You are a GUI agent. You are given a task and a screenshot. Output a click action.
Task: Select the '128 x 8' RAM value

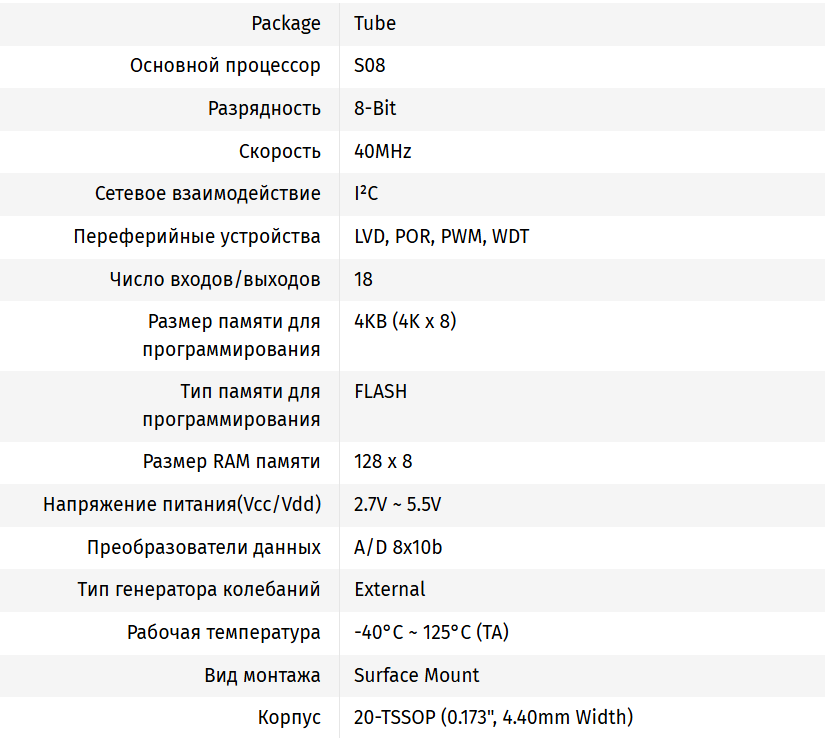pyautogui.click(x=383, y=462)
